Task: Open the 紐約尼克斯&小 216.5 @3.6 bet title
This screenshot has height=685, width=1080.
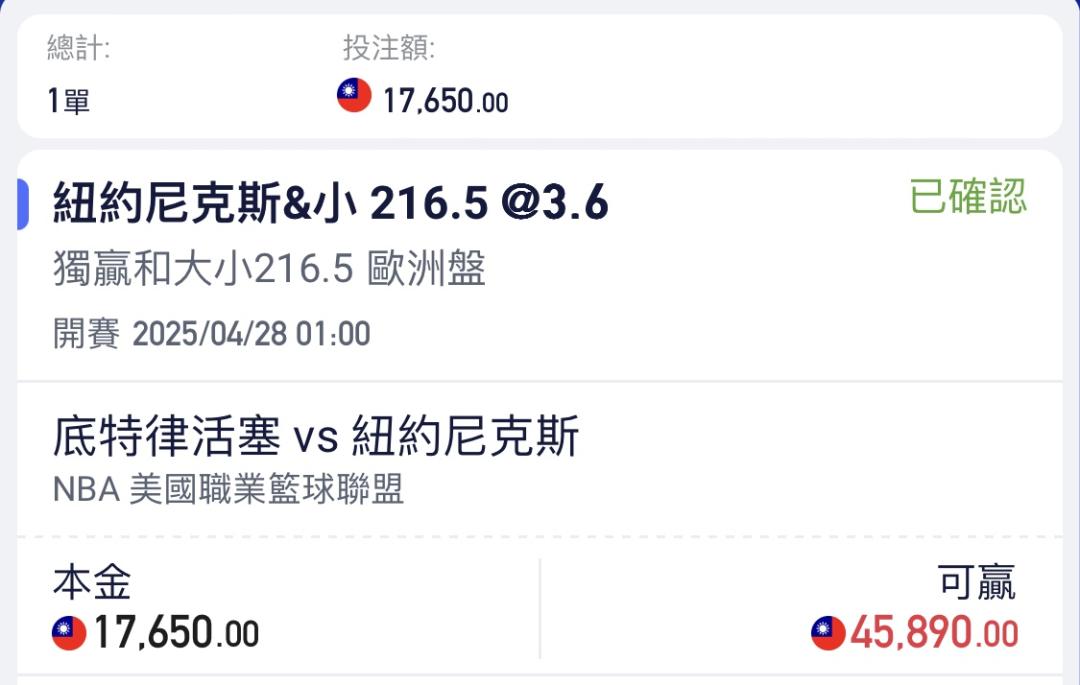Action: pyautogui.click(x=331, y=203)
